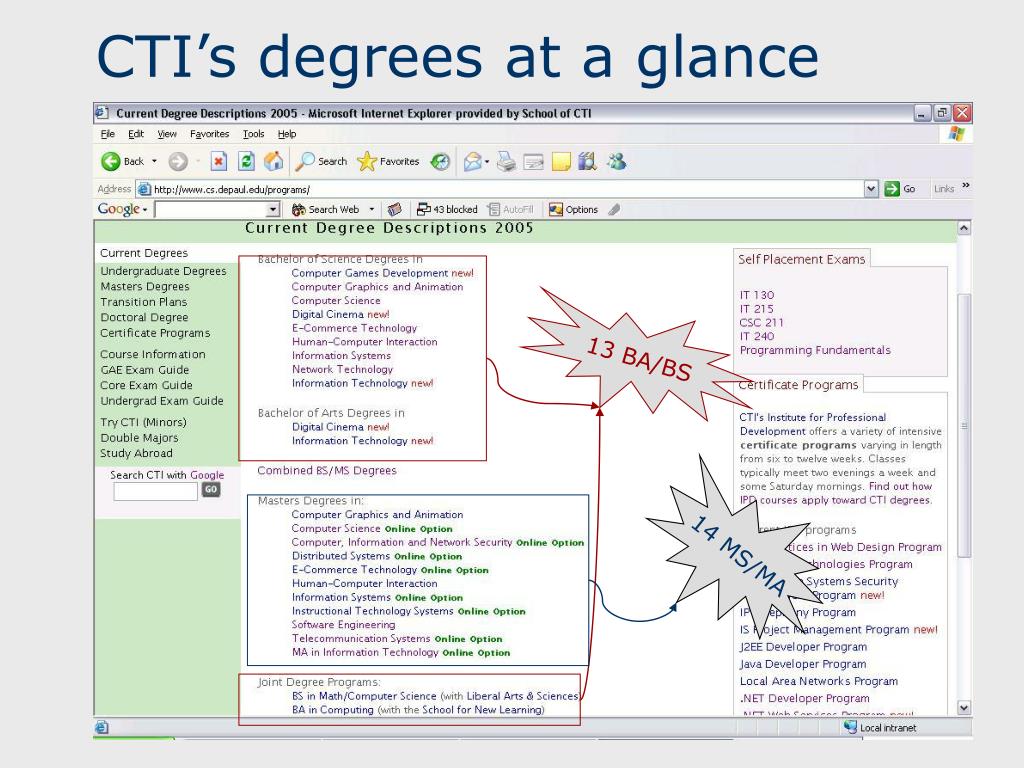Image resolution: width=1024 pixels, height=768 pixels.
Task: Click the Combined BS/MS Degrees link
Action: 327,470
